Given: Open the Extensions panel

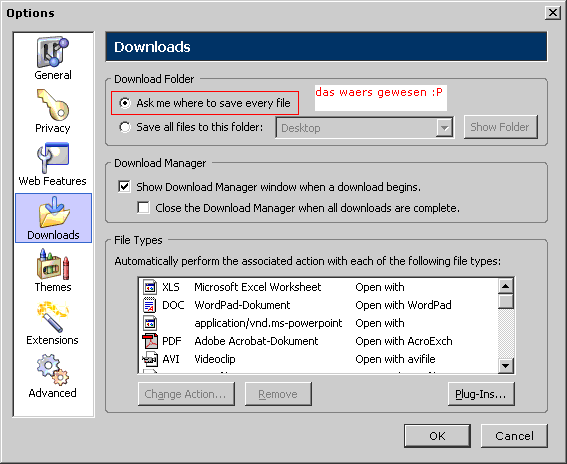Looking at the screenshot, I should [53, 324].
